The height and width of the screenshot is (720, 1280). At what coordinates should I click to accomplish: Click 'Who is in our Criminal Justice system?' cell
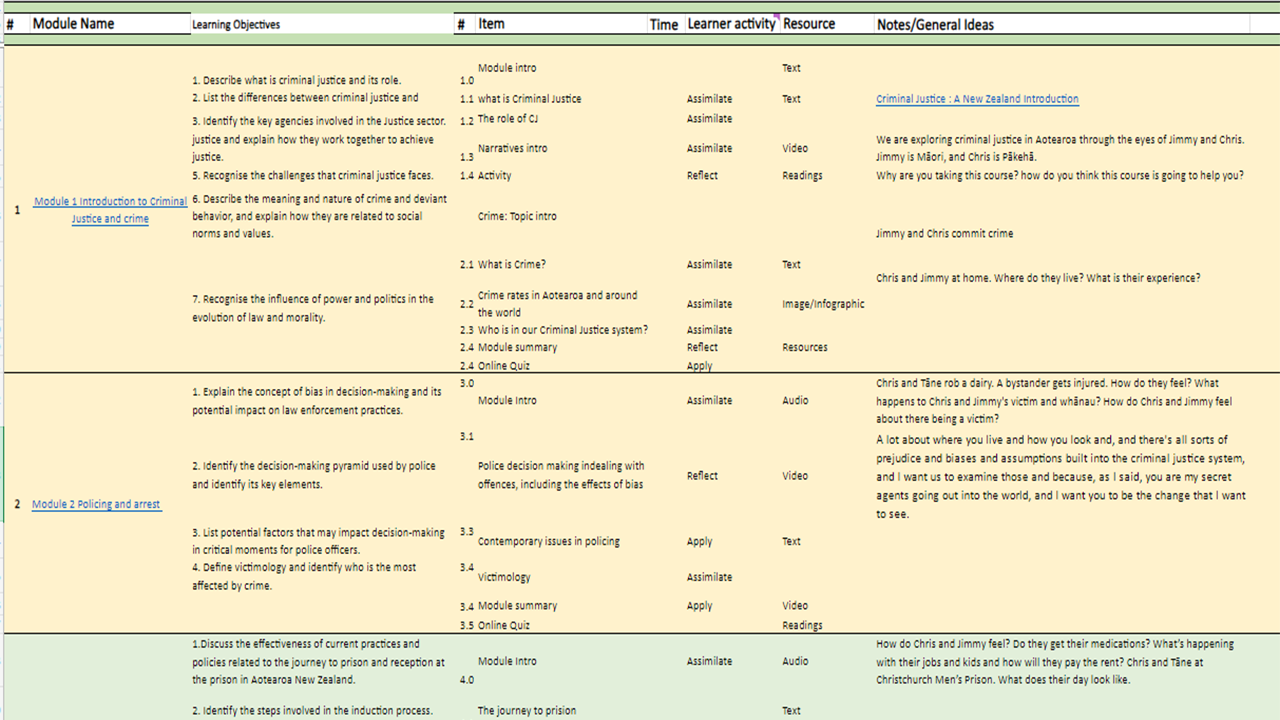(x=562, y=330)
